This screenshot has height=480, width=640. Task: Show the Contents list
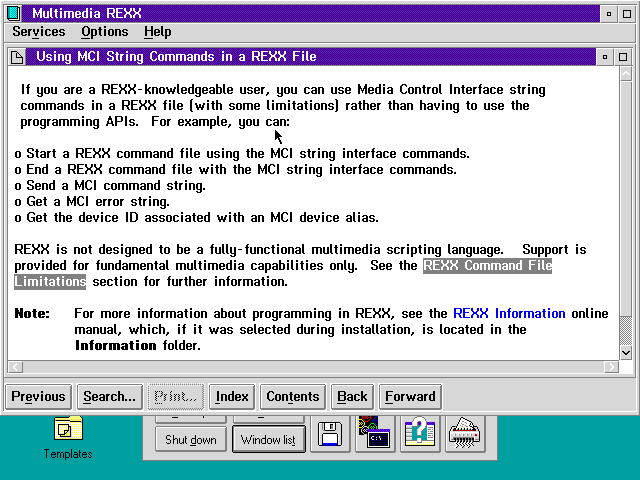pyautogui.click(x=293, y=396)
